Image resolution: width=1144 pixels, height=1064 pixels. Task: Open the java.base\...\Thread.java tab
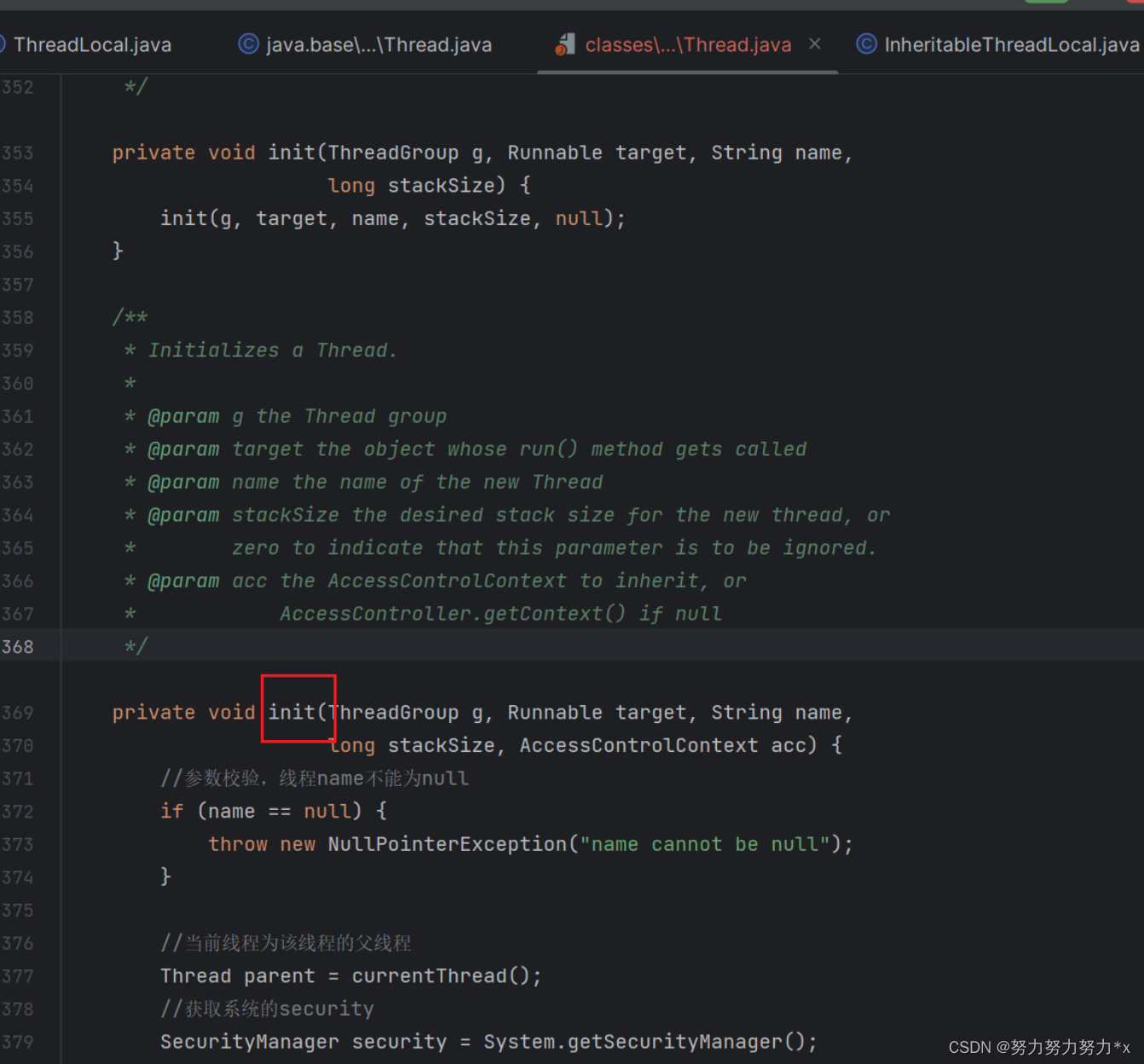tap(367, 44)
